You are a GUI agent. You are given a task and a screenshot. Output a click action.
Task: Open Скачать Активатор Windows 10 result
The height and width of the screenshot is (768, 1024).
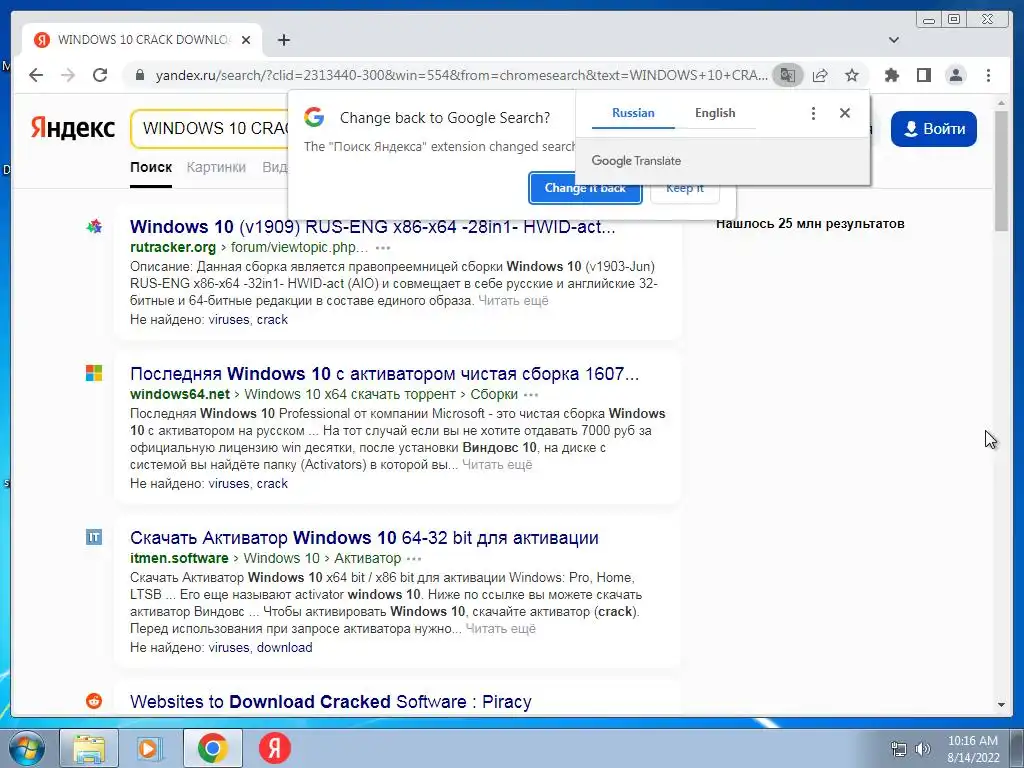(x=364, y=537)
